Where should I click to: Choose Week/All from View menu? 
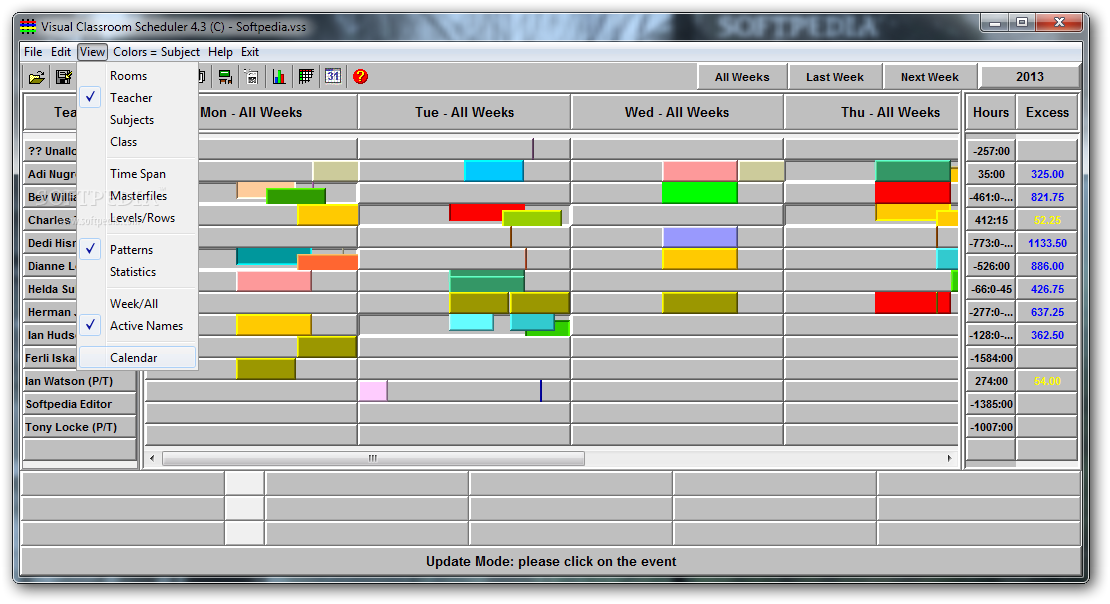134,304
